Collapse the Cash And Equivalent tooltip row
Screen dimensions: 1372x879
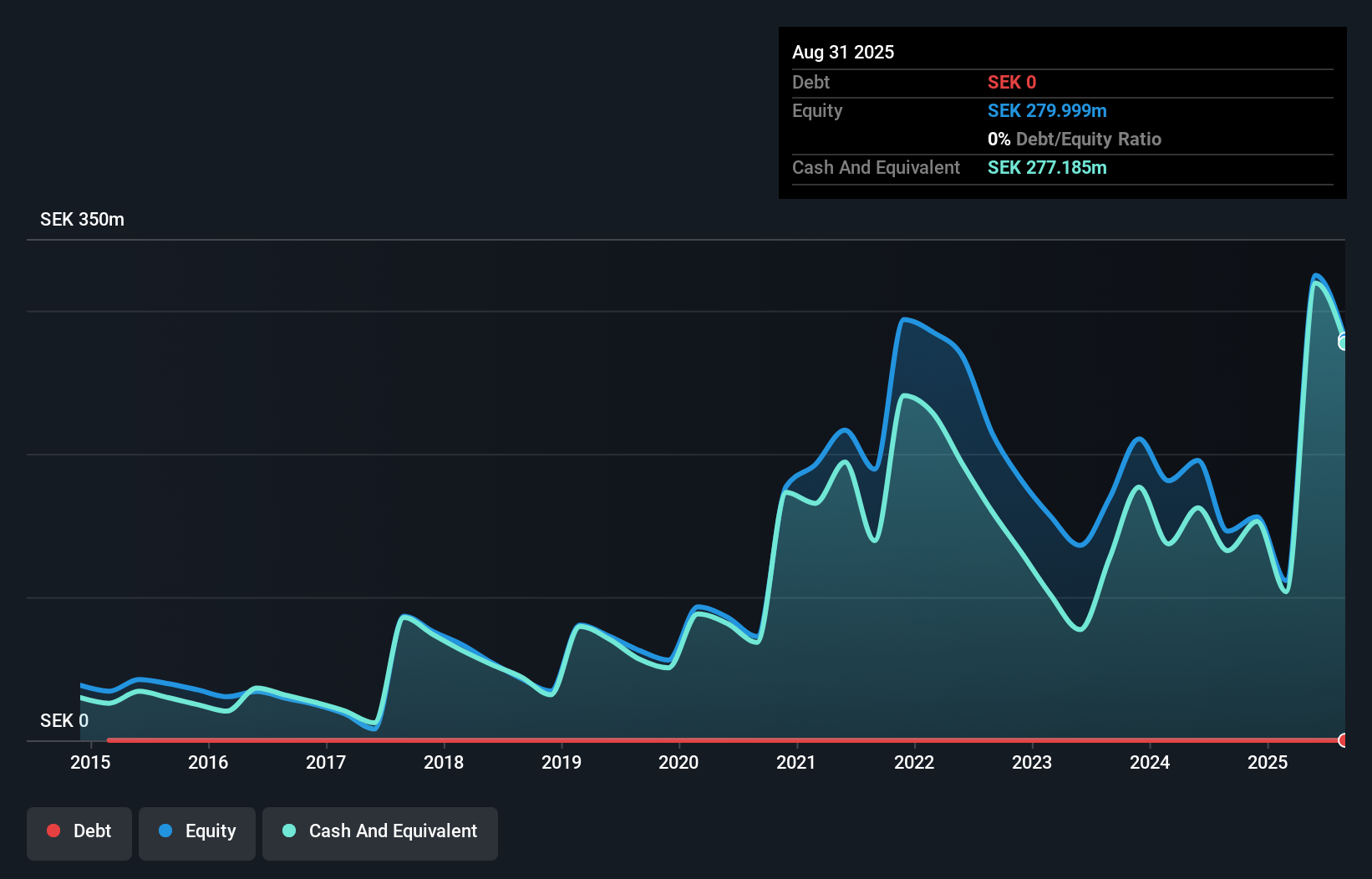(875, 167)
